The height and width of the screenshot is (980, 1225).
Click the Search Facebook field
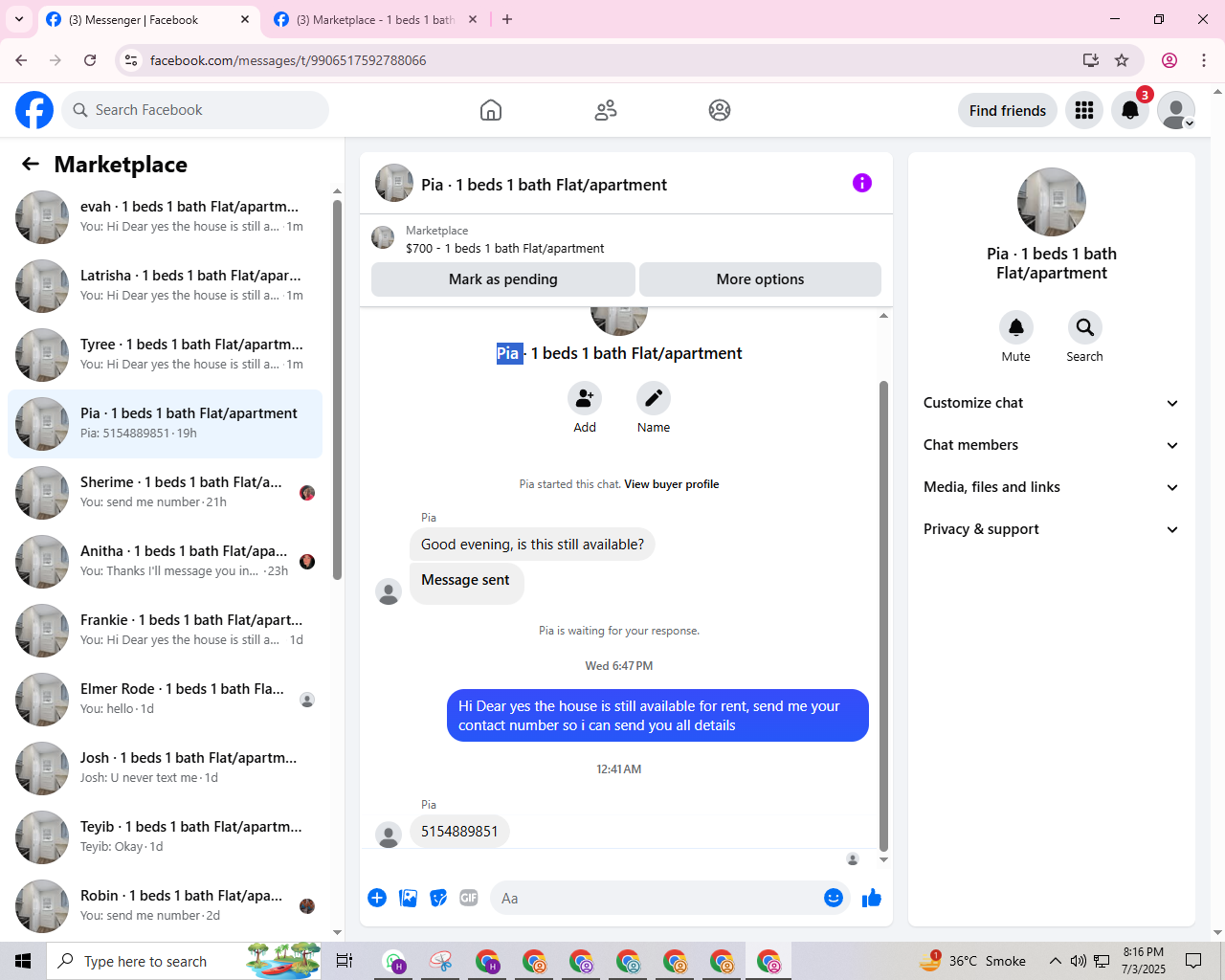coord(195,110)
